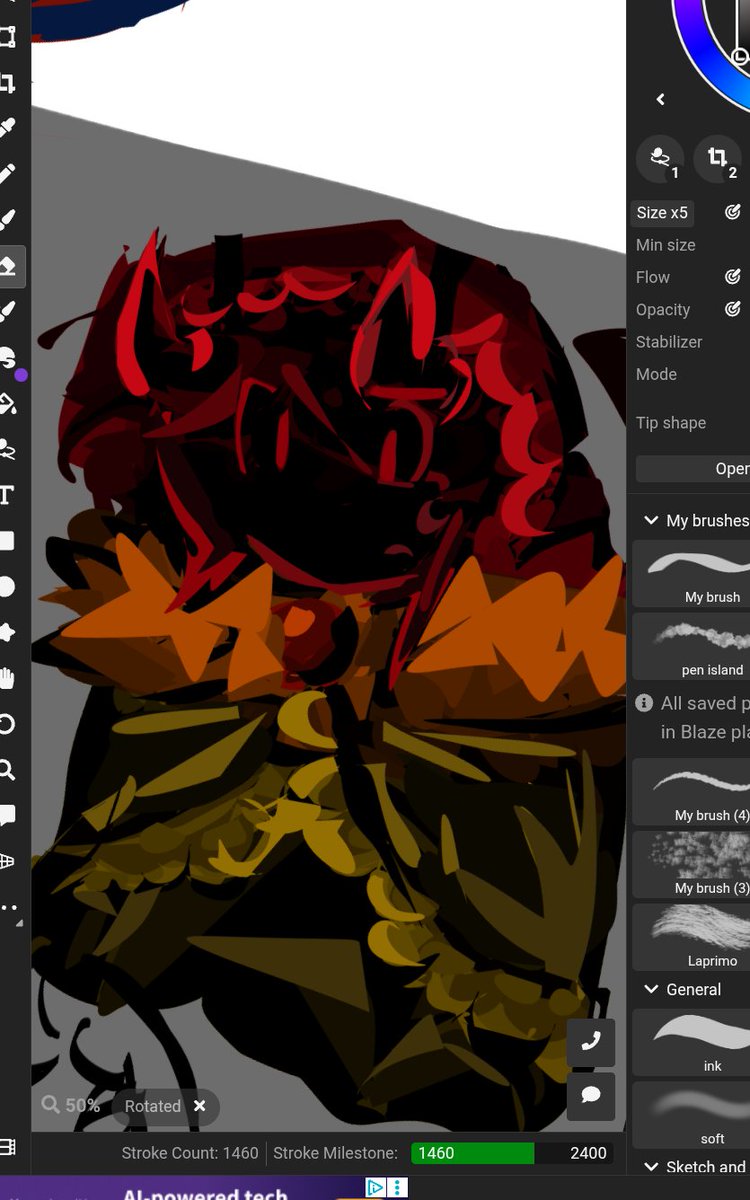
Task: Select the Rotate view tool
Action: 6,724
